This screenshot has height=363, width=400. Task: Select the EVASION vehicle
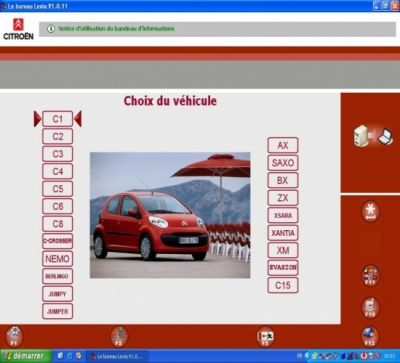pos(283,268)
